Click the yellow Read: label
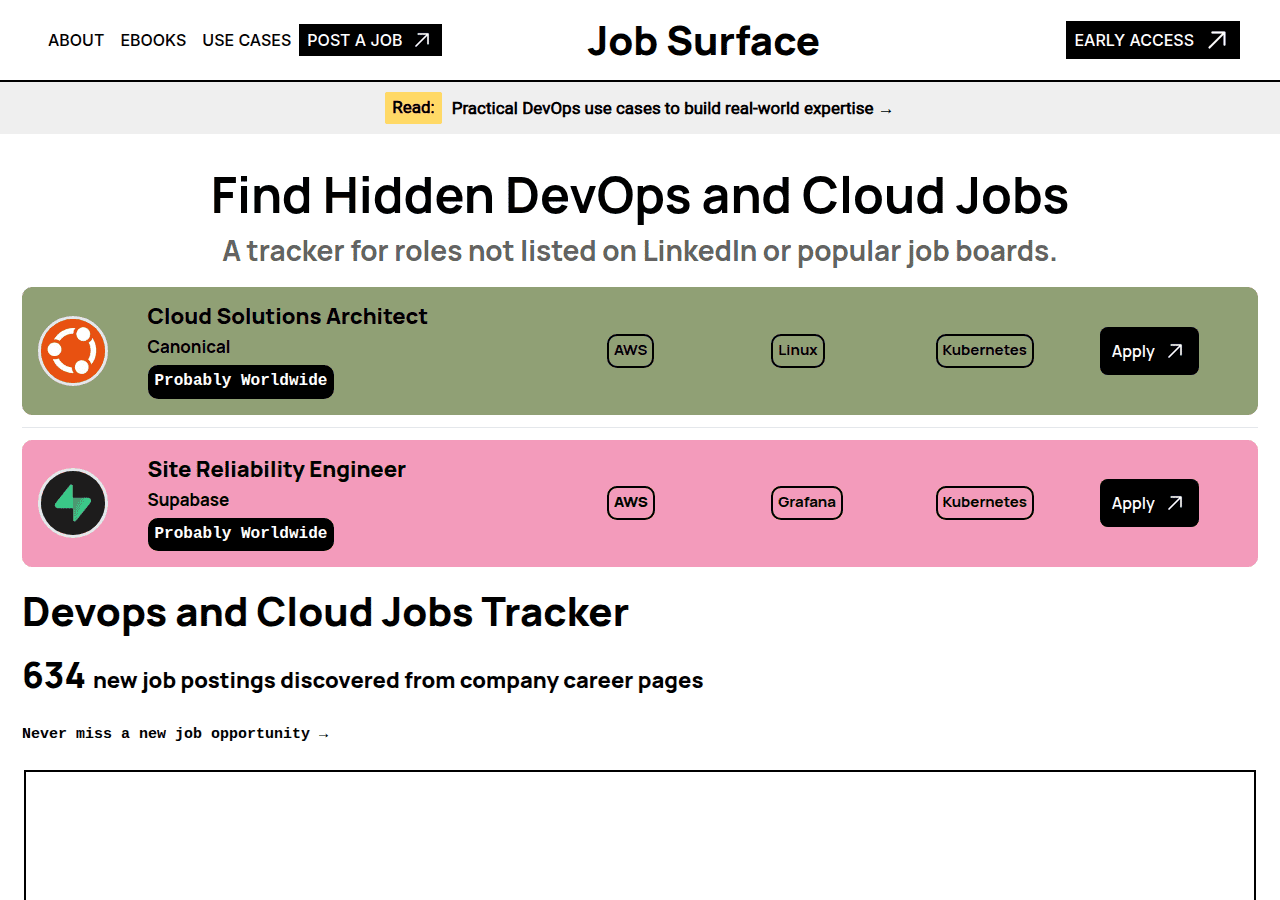This screenshot has height=900, width=1280. (413, 108)
